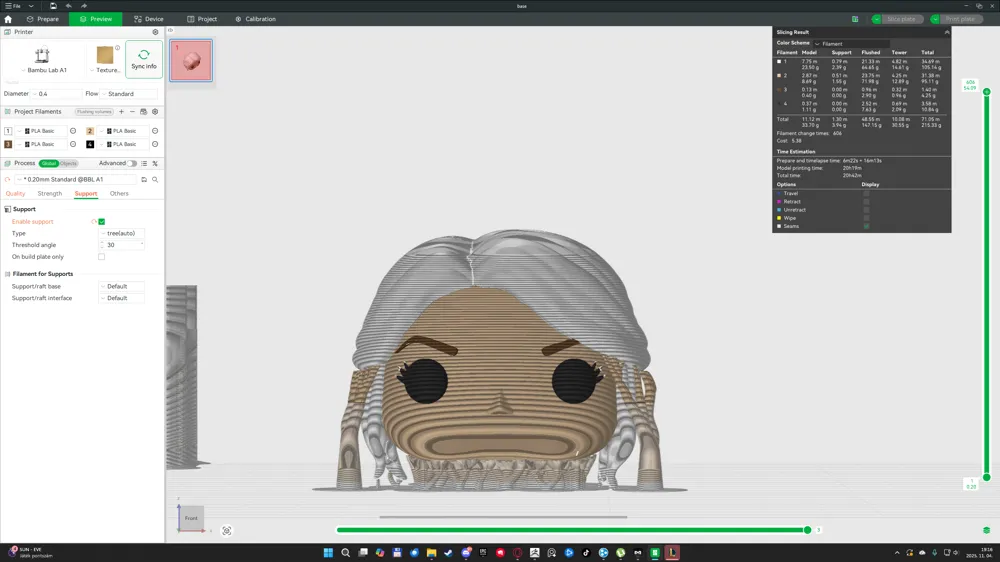Open the Color Scheme Filament dropdown
This screenshot has height=562, width=1000.
click(x=851, y=43)
